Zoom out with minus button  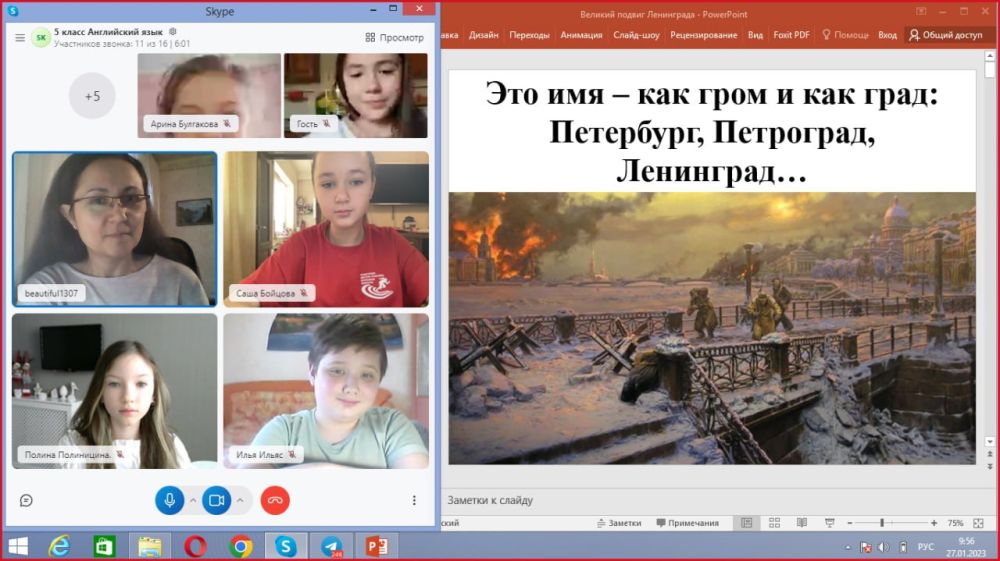(849, 523)
